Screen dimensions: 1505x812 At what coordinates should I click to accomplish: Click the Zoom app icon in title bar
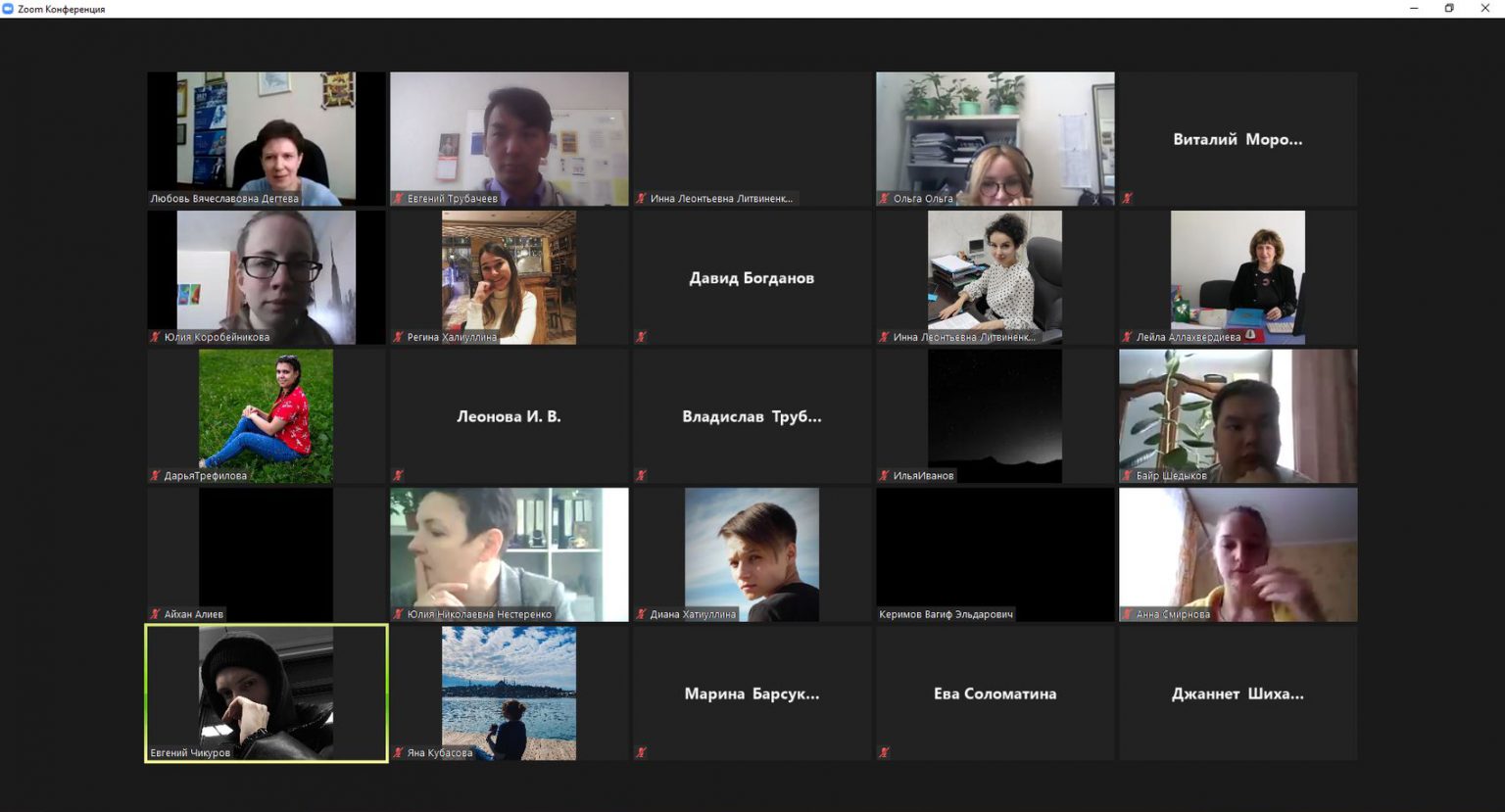point(8,9)
